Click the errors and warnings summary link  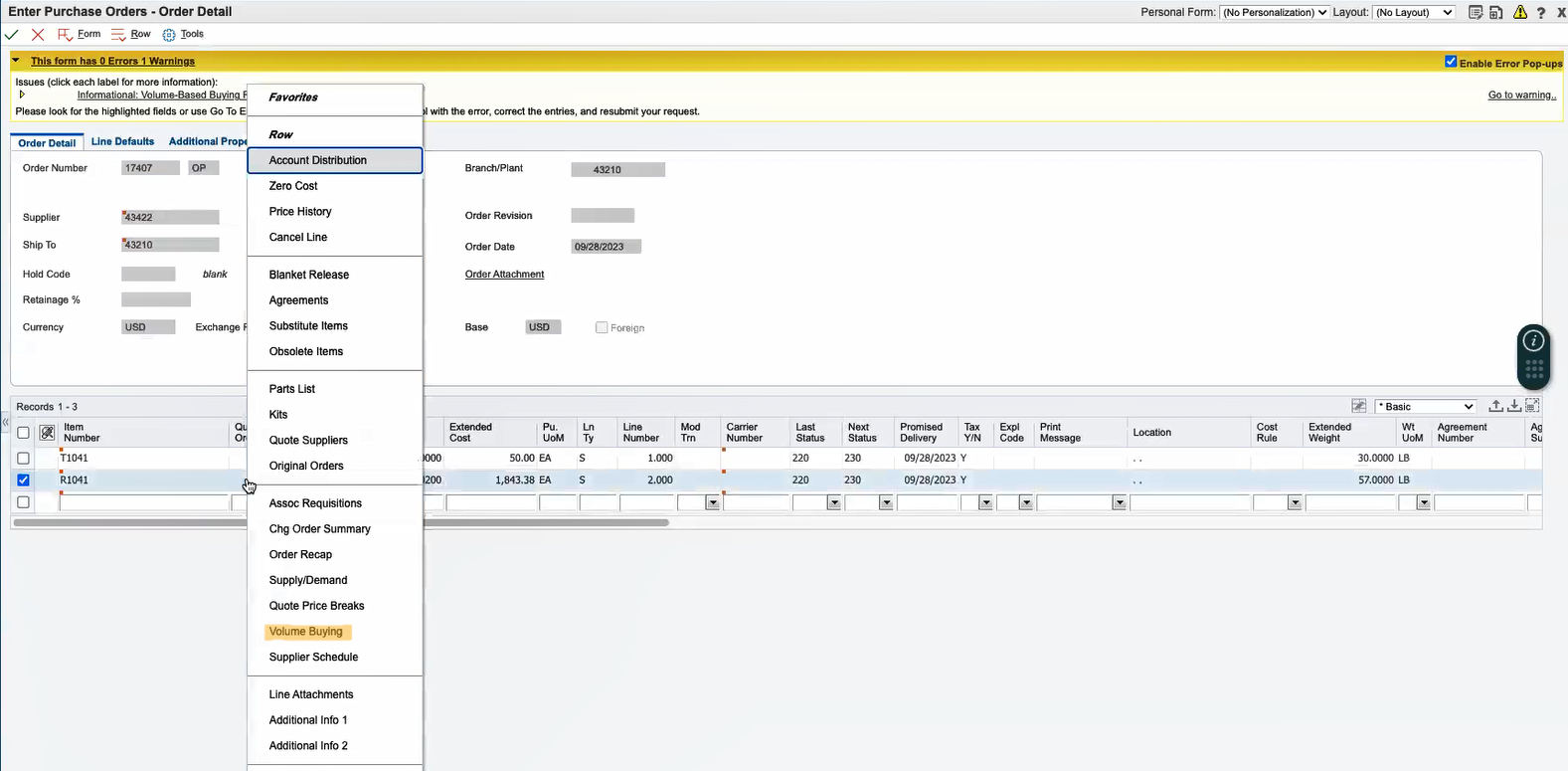tap(112, 61)
